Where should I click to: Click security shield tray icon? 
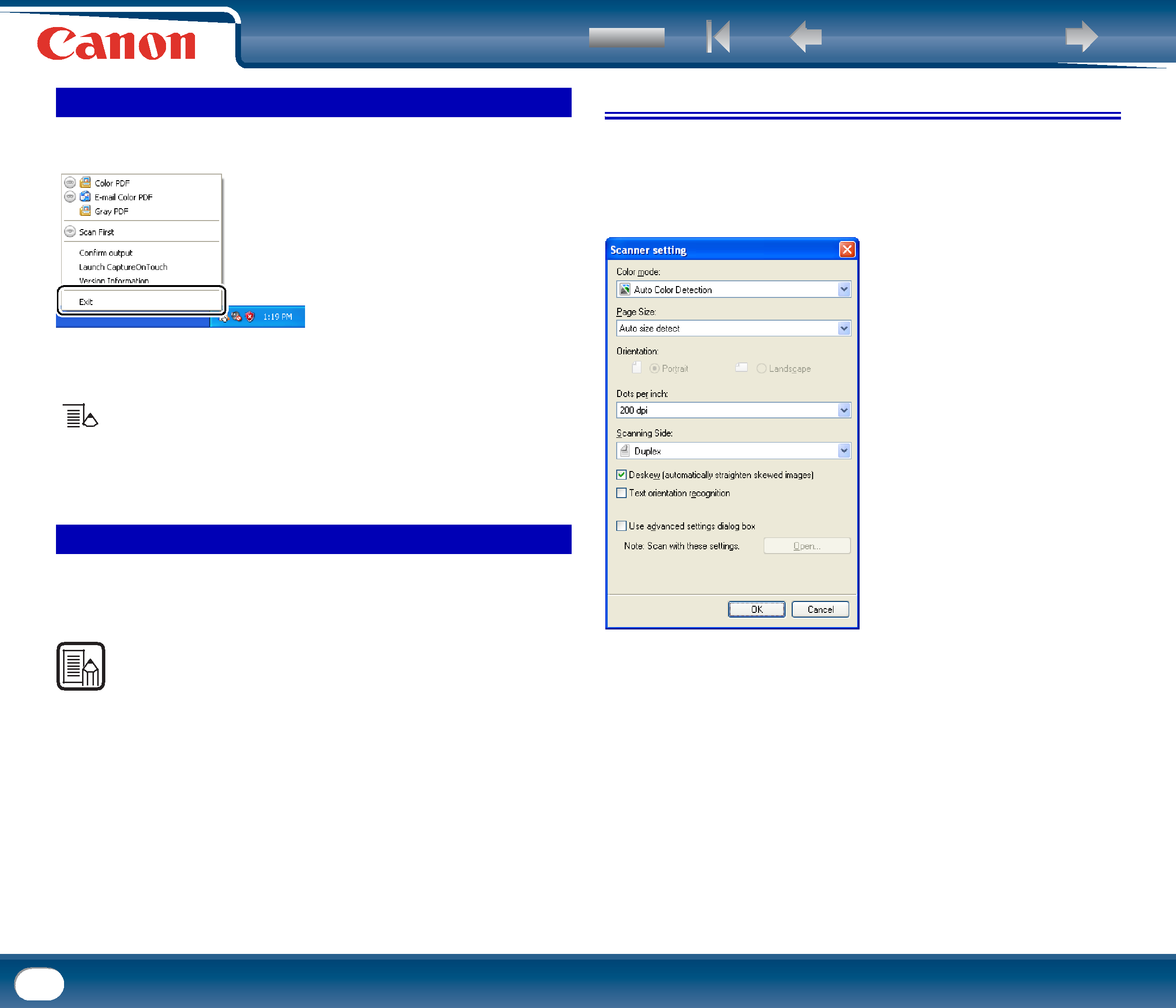[x=250, y=316]
